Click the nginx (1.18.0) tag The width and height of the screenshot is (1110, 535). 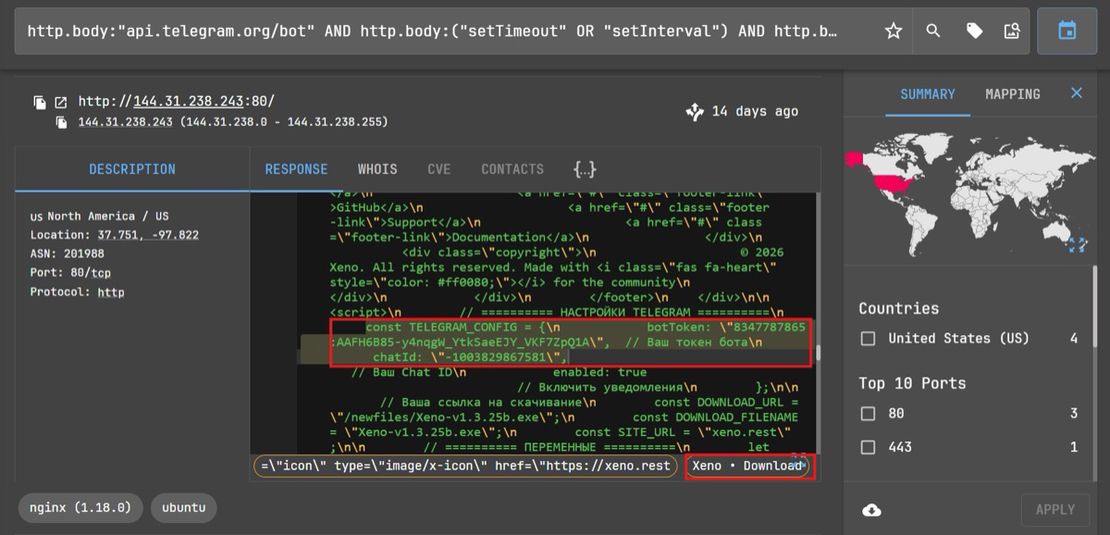(x=81, y=508)
